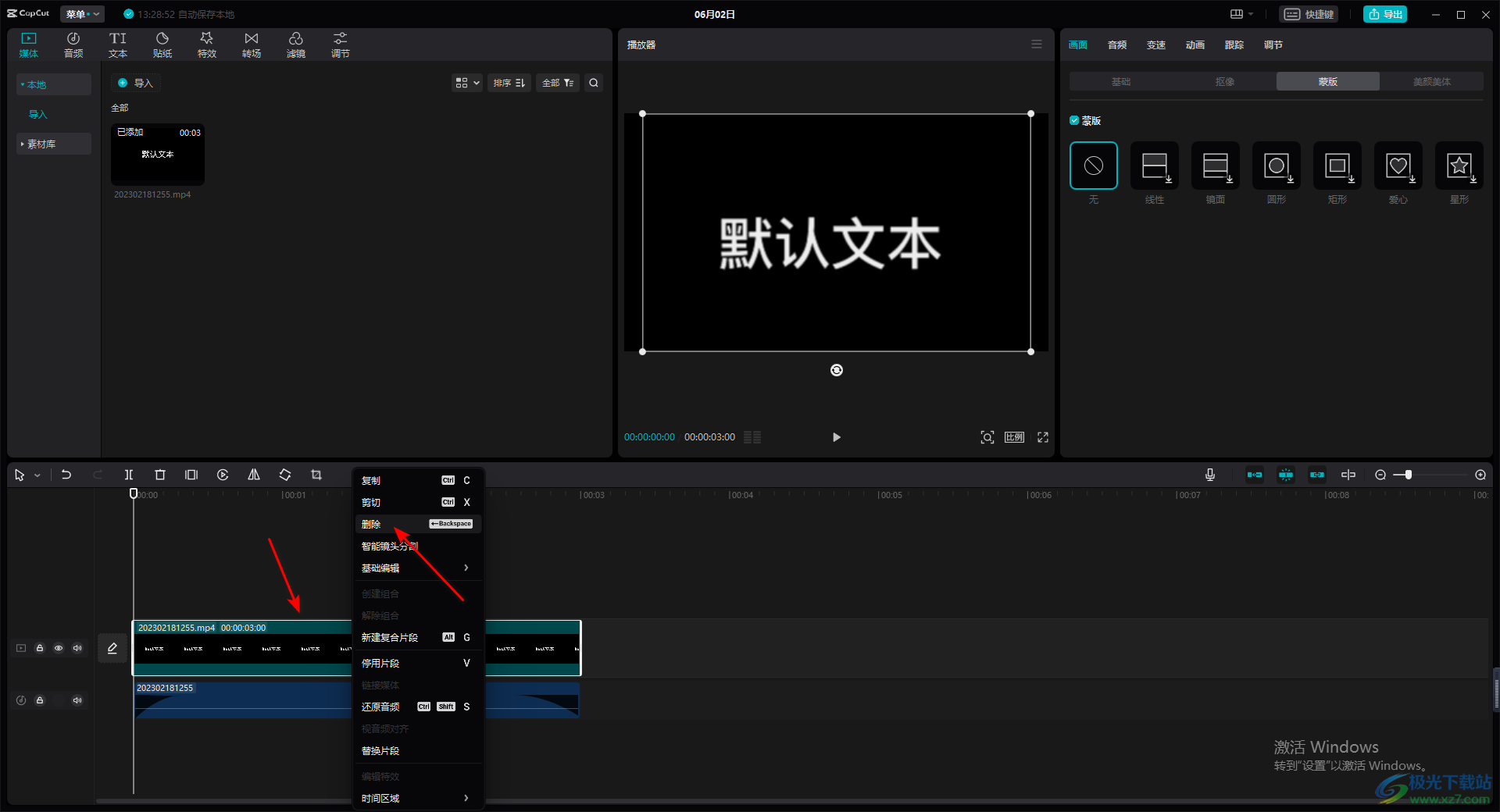1500x812 pixels.
Task: Click the microphone record voiceover icon
Action: tap(1210, 475)
